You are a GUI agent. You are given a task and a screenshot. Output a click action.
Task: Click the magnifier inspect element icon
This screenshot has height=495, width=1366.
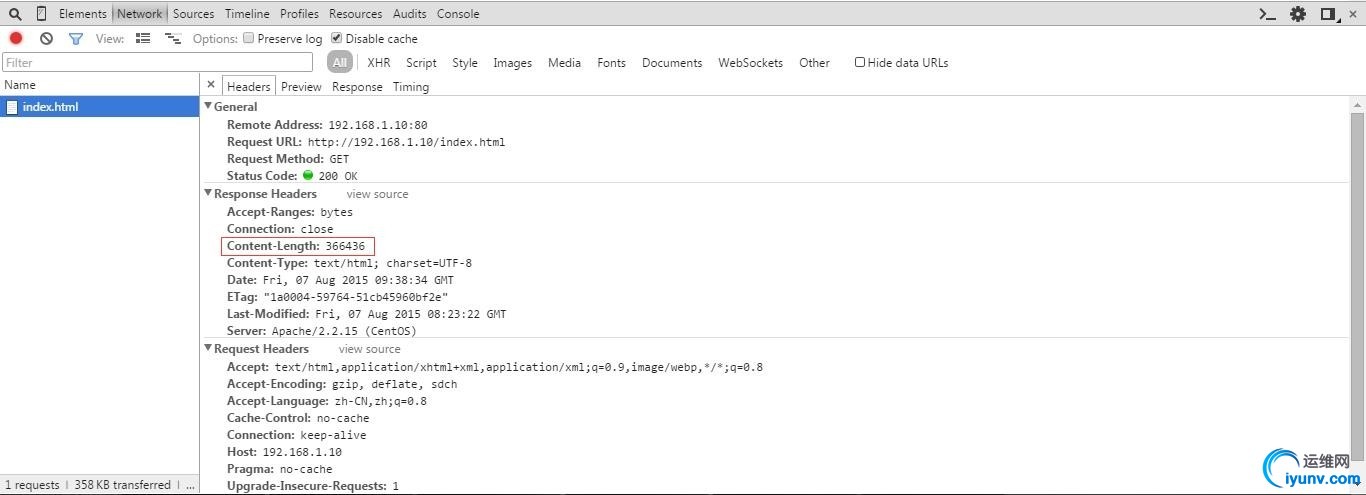click(15, 14)
